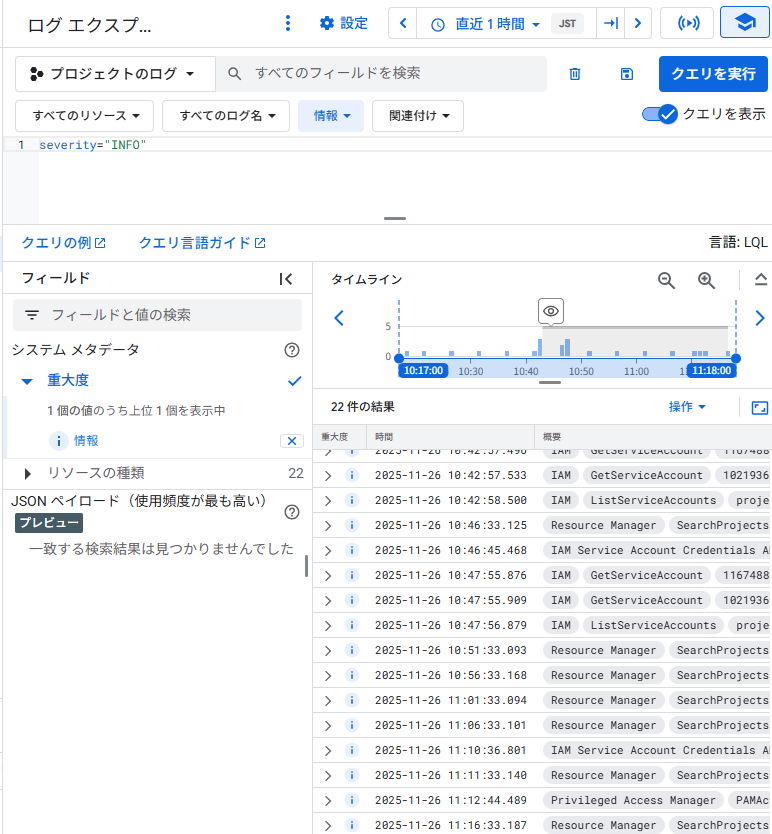Screen dimensions: 772x834
Task: Remove 情報 filter with X button
Action: (292, 441)
